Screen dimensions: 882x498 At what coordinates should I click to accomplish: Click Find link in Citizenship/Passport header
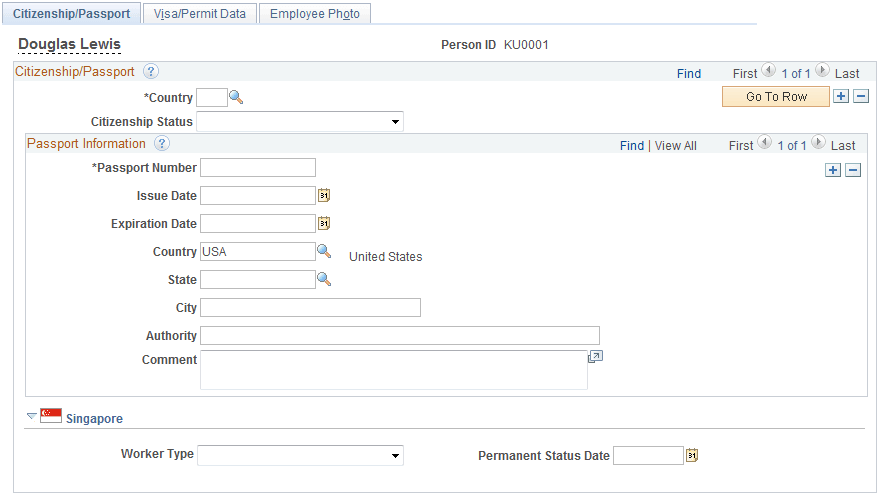pyautogui.click(x=689, y=73)
